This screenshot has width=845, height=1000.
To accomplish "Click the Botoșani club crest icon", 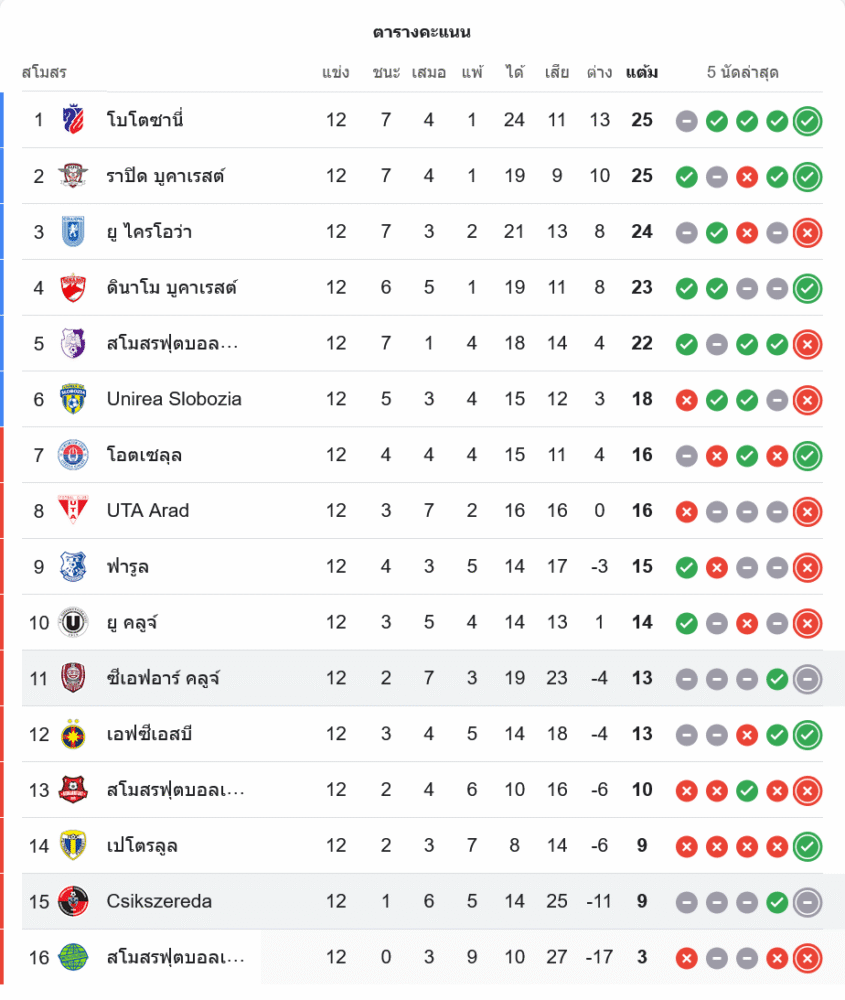I will pos(73,120).
